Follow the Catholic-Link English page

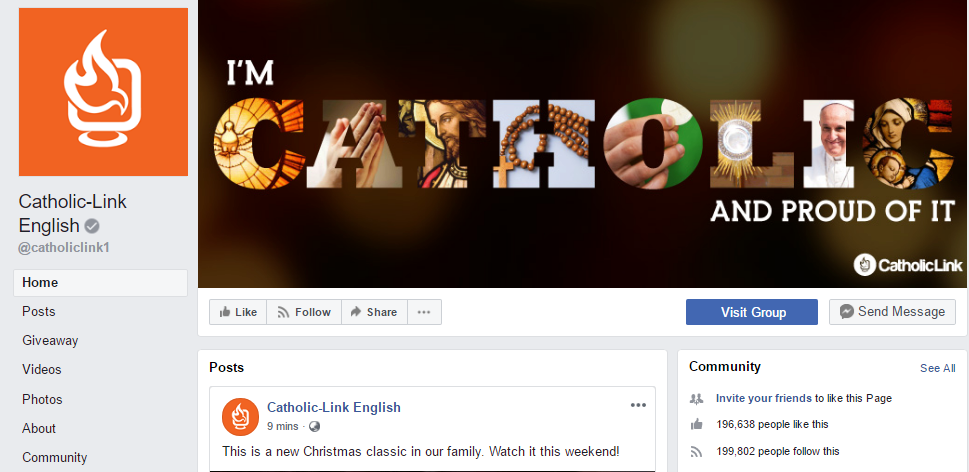(304, 312)
